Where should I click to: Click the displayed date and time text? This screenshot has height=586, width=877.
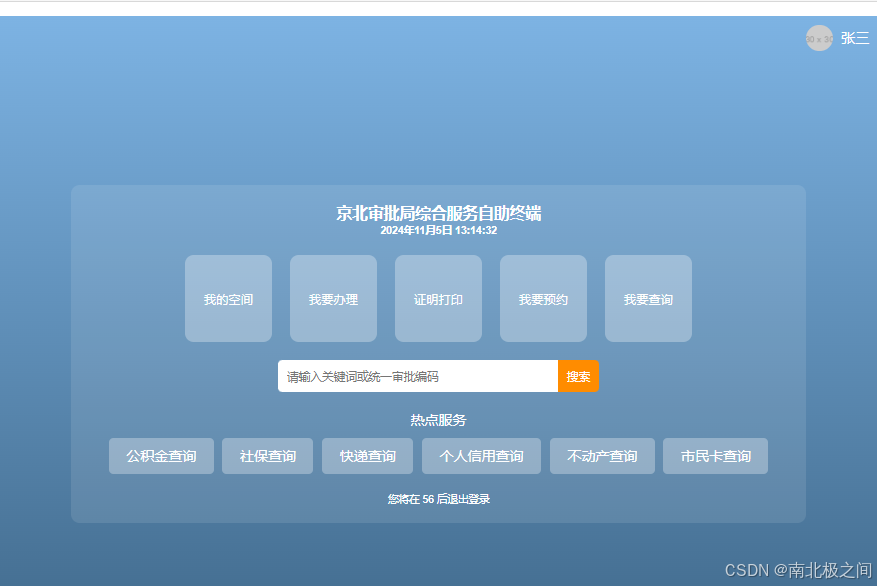tap(438, 230)
